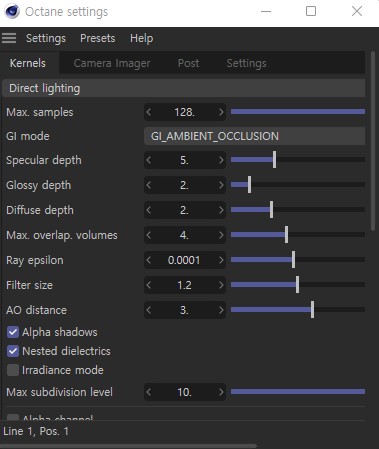Minimize the Octane settings window
Screen dimensions: 379x449
tap(266, 12)
